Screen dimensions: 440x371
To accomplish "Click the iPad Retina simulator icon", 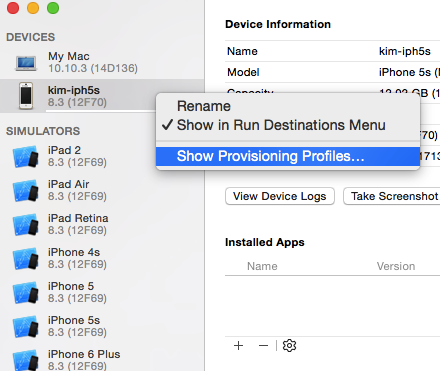I will (26, 224).
